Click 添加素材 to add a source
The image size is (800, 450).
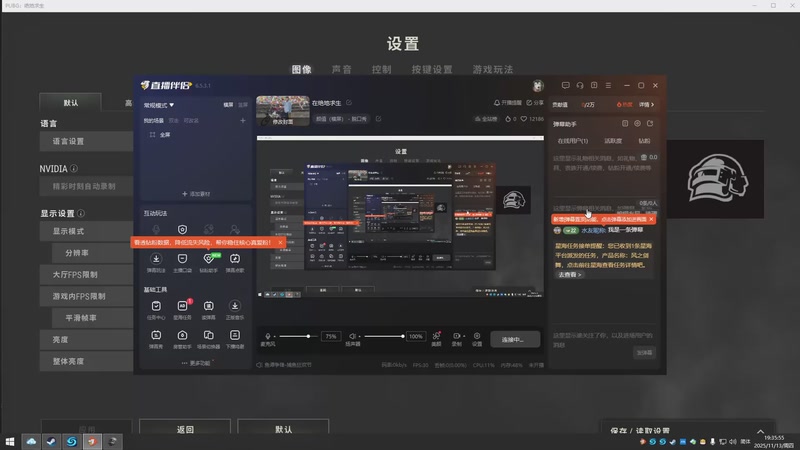pos(196,194)
